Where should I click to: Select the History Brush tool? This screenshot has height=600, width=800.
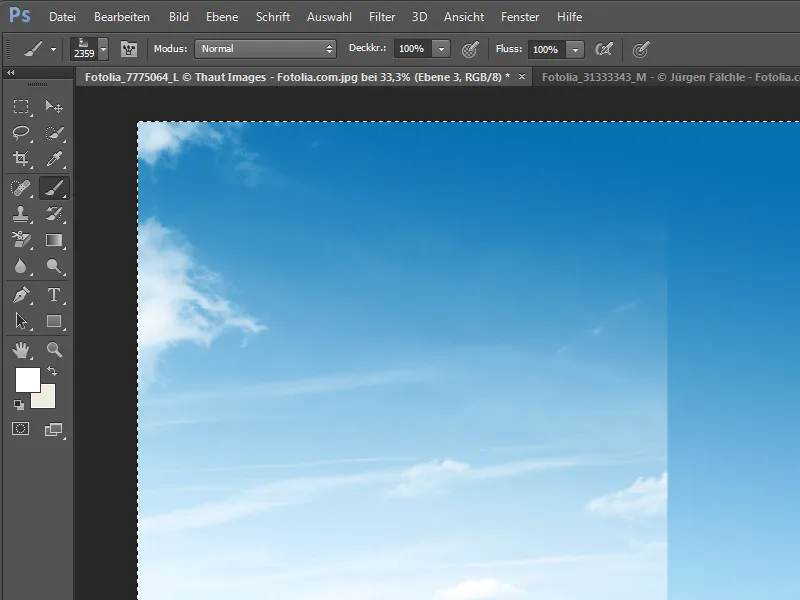click(54, 214)
